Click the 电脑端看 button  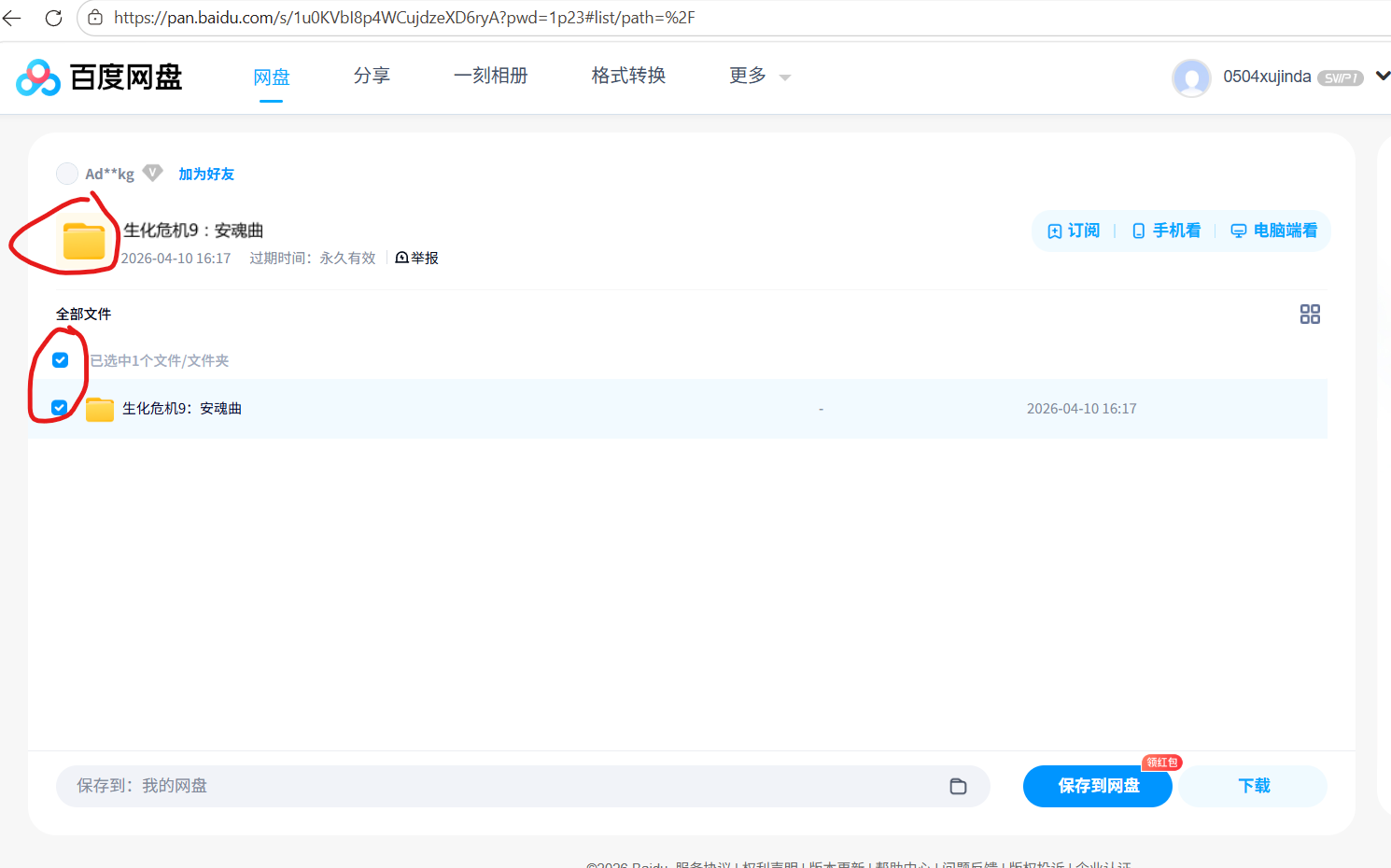click(1274, 231)
